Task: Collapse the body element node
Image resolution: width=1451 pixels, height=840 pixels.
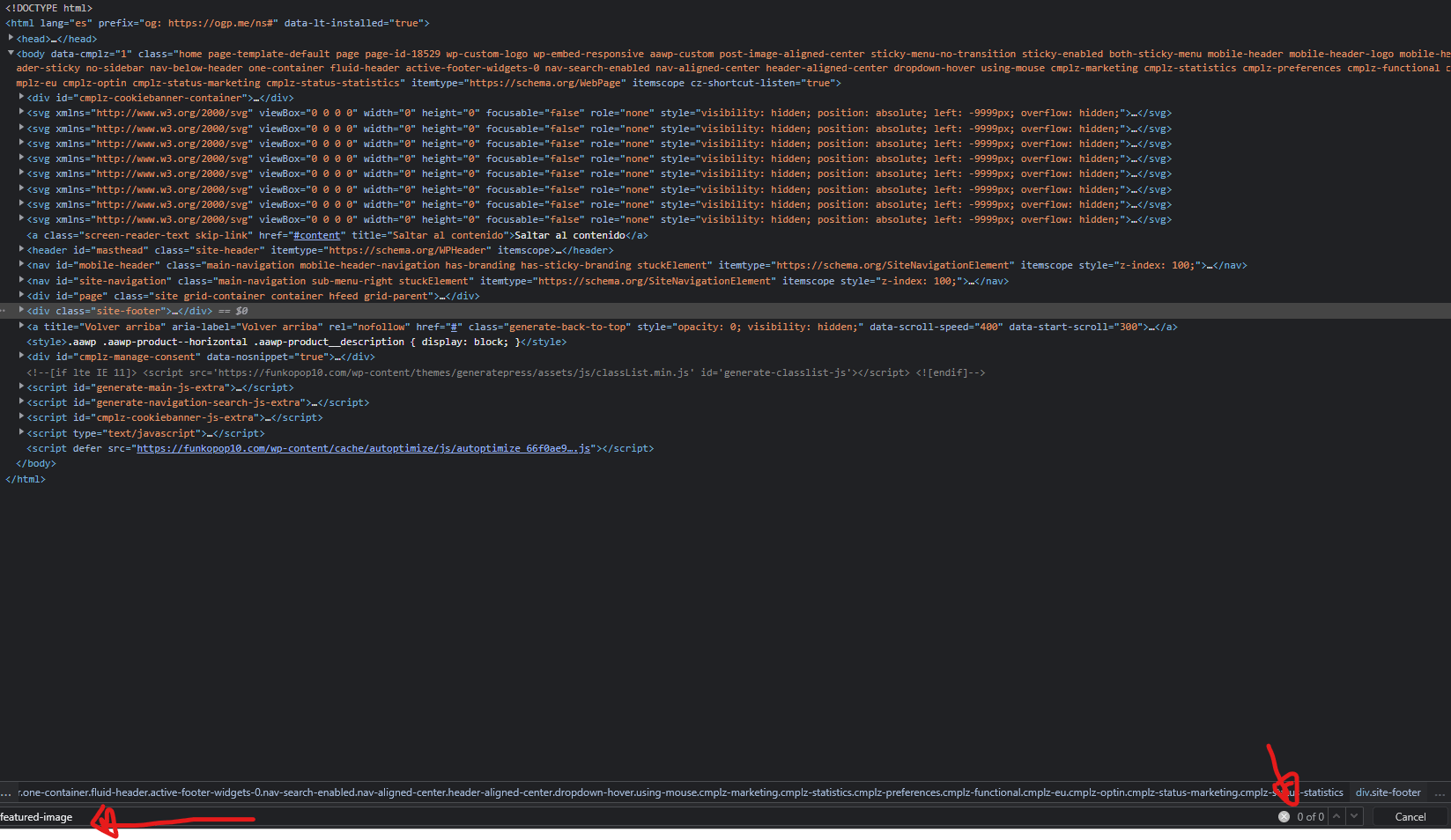Action: 11,53
